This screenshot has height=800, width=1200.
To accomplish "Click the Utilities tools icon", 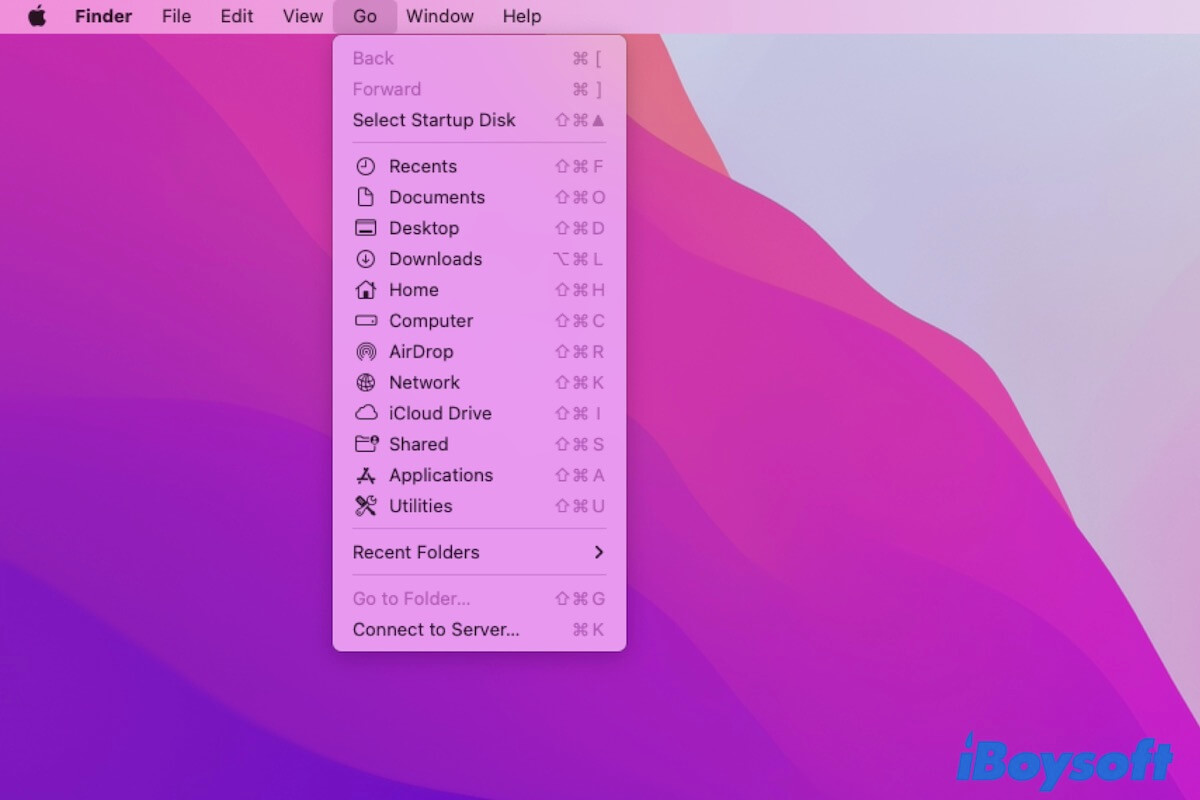I will pyautogui.click(x=366, y=506).
